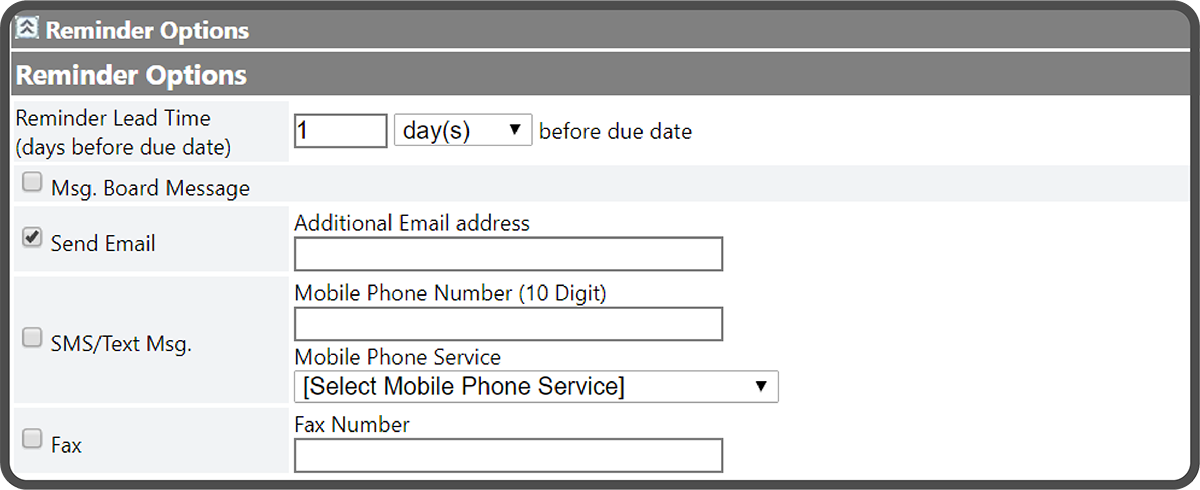Click the "SMS/Text Msg." label text
This screenshot has height=490, width=1200.
pos(121,343)
